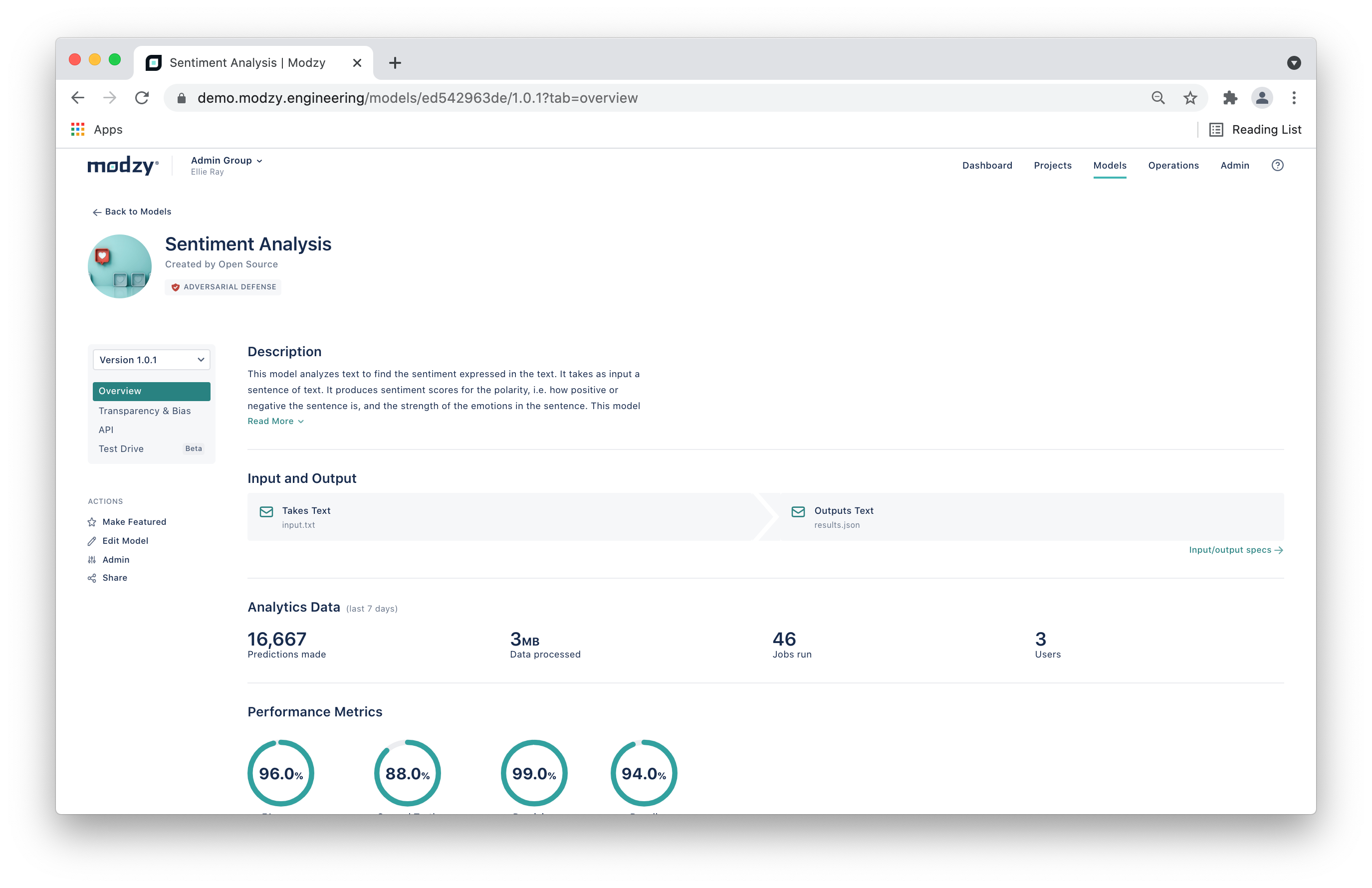The width and height of the screenshot is (1372, 888).
Task: Open the help question mark icon
Action: [x=1277, y=166]
